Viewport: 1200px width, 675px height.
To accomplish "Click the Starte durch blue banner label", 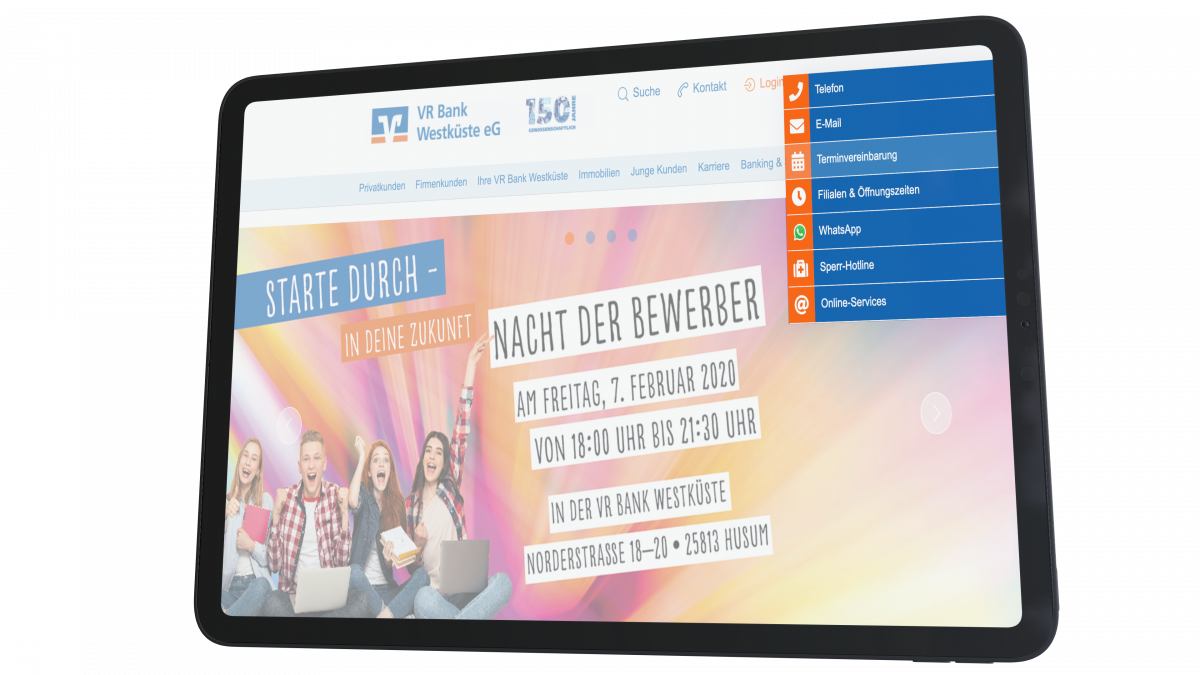I will (339, 284).
